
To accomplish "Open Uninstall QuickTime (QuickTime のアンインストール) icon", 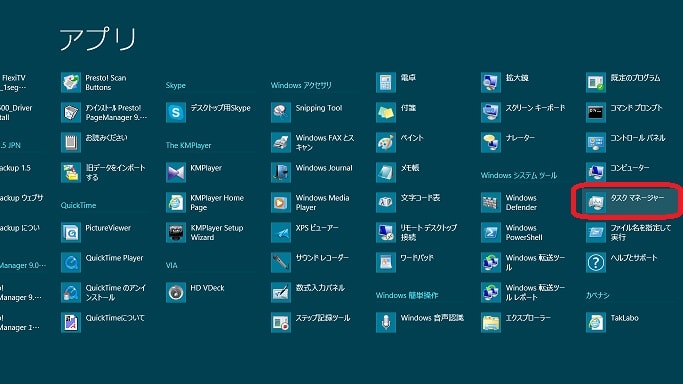I will (71, 293).
